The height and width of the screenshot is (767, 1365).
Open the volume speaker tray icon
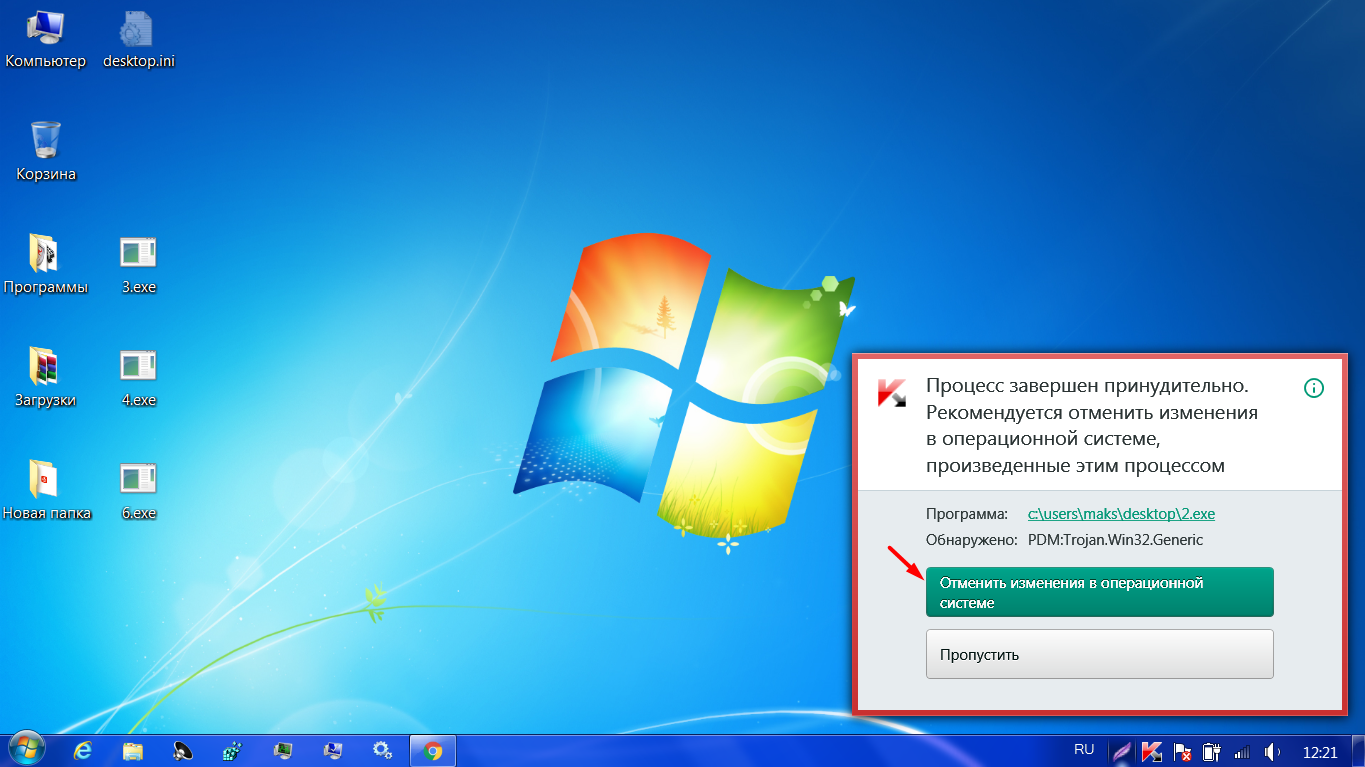(1273, 751)
